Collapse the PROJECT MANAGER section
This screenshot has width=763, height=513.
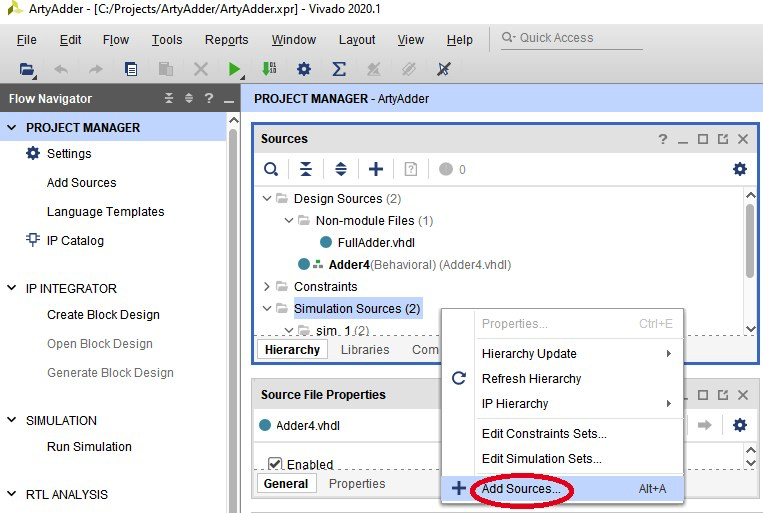(x=12, y=128)
